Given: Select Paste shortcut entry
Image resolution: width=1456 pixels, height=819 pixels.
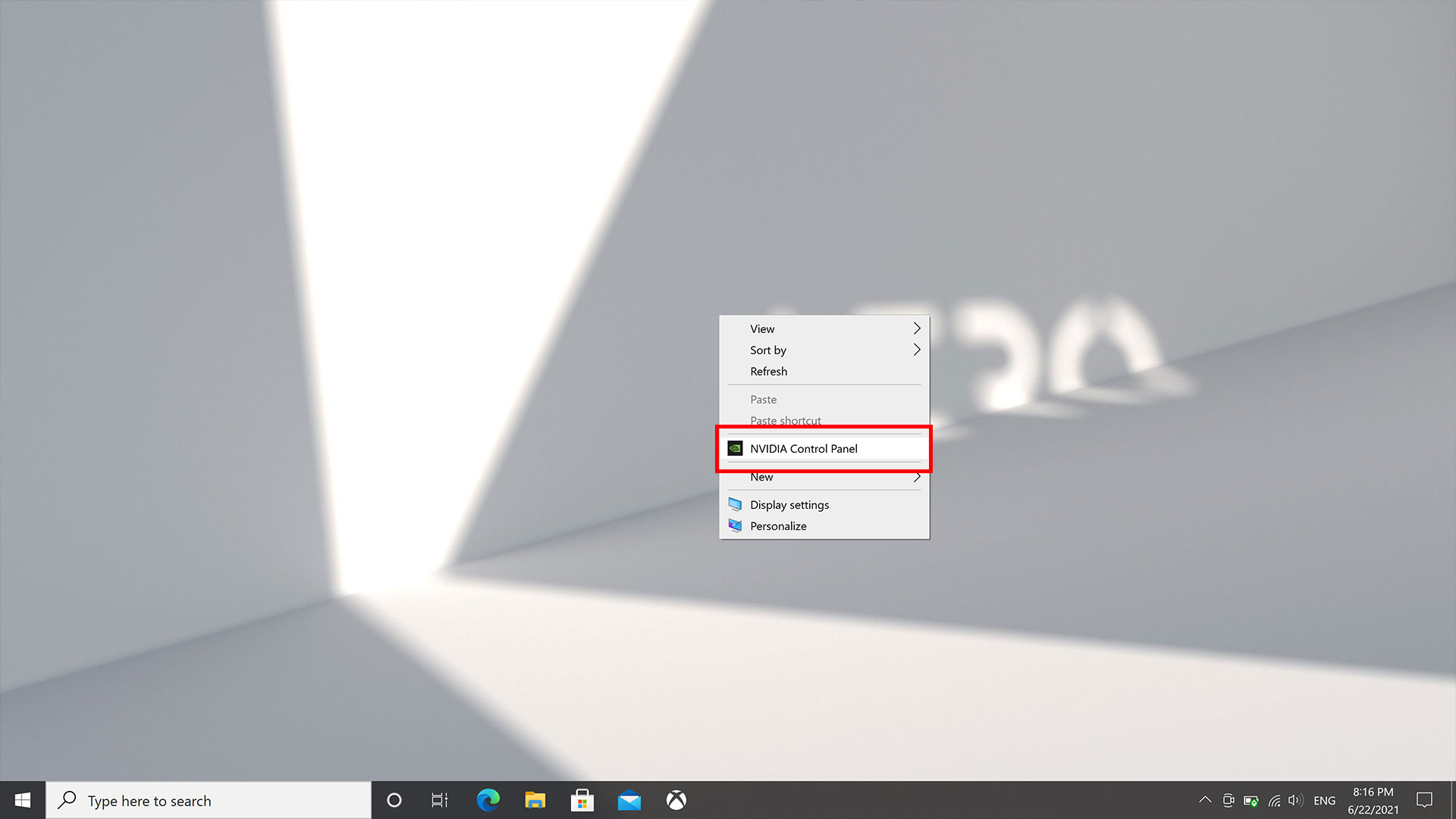Looking at the screenshot, I should point(824,421).
